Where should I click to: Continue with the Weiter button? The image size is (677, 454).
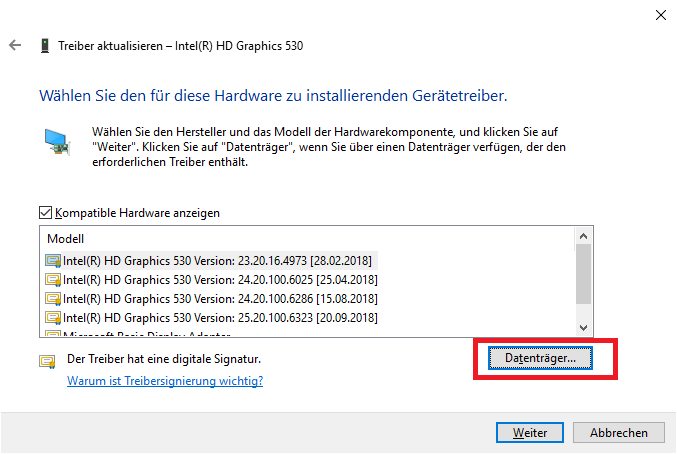tap(530, 432)
